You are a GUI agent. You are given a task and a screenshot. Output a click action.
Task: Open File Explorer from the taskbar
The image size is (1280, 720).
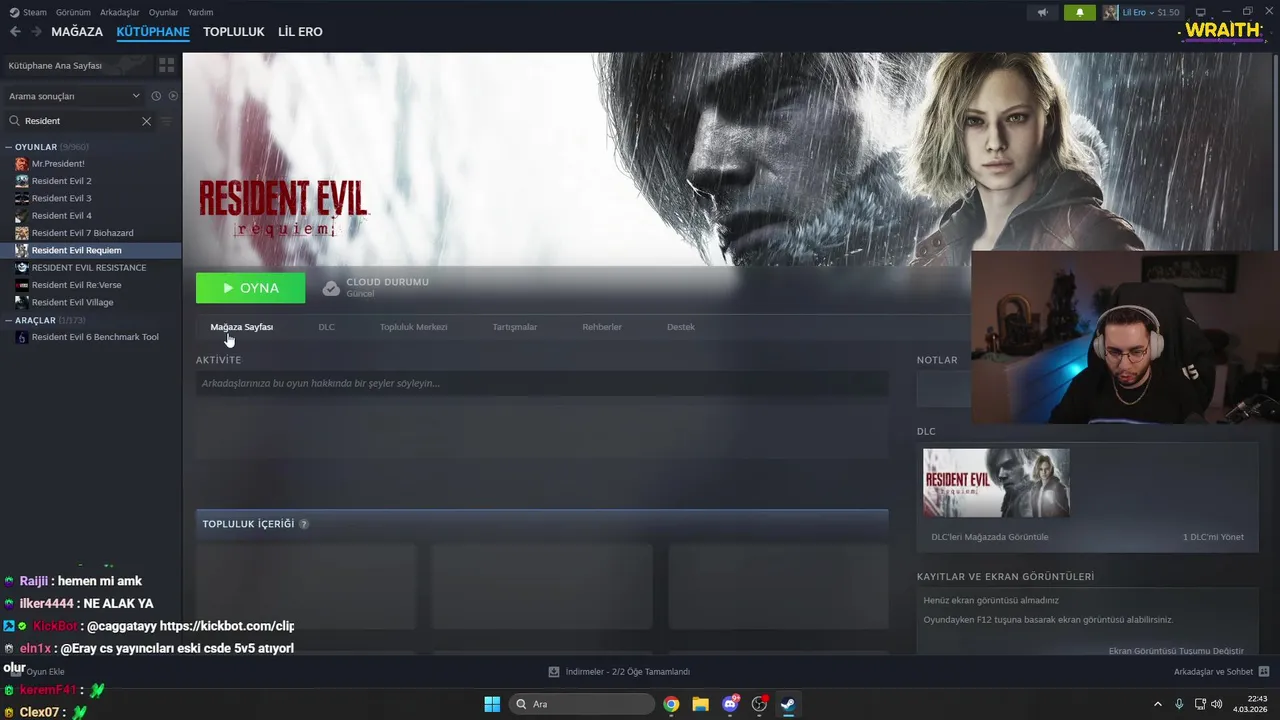pos(700,704)
